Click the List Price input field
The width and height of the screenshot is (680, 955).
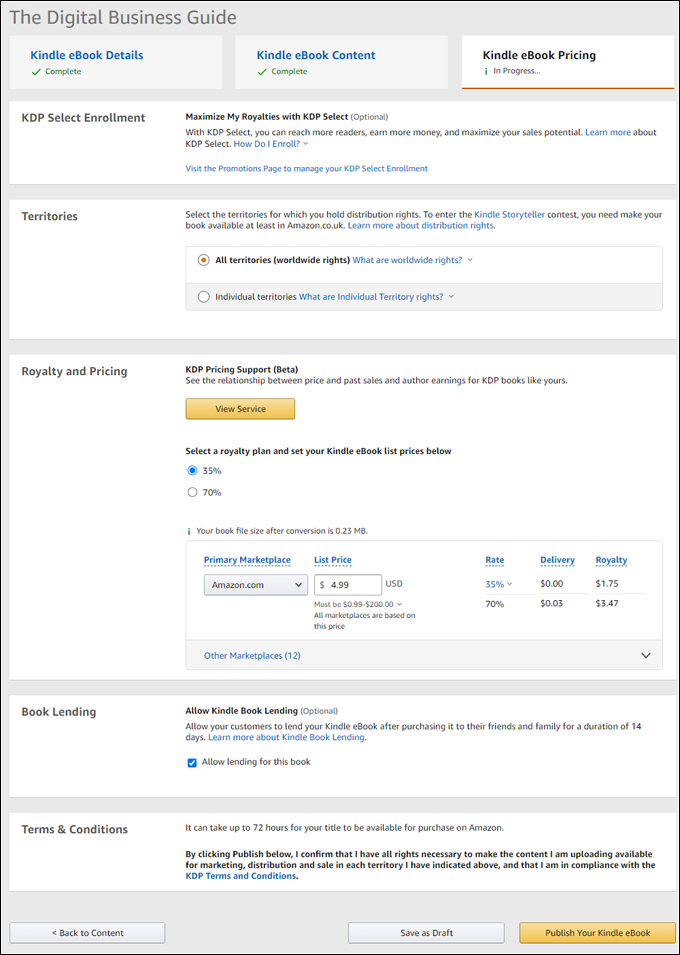(x=348, y=585)
